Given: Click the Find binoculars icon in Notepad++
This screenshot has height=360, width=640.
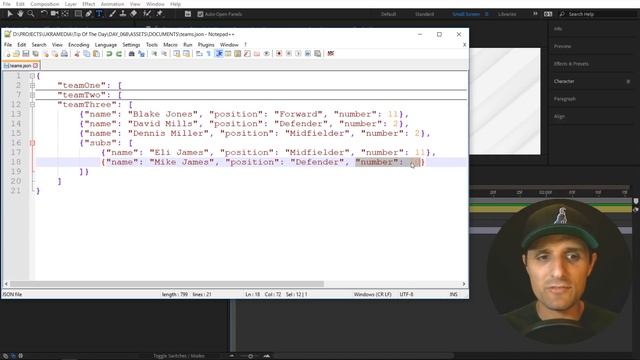Looking at the screenshot, I should pyautogui.click(x=131, y=54).
